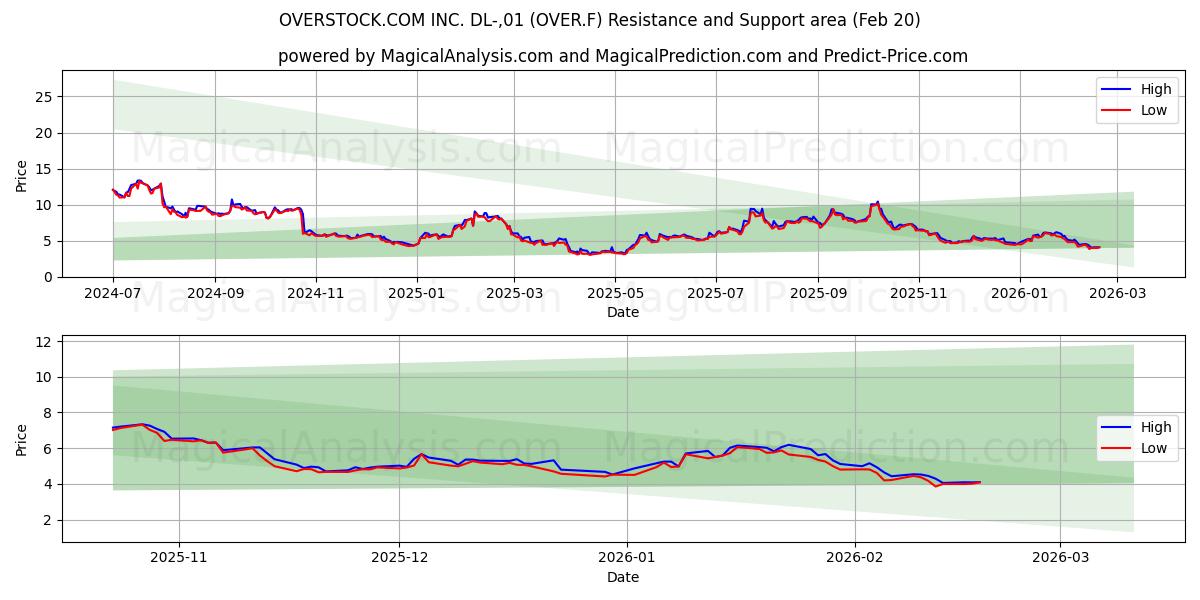Click the '2025-05' x-axis label in the upper chart
The width and height of the screenshot is (1200, 600).
click(615, 294)
